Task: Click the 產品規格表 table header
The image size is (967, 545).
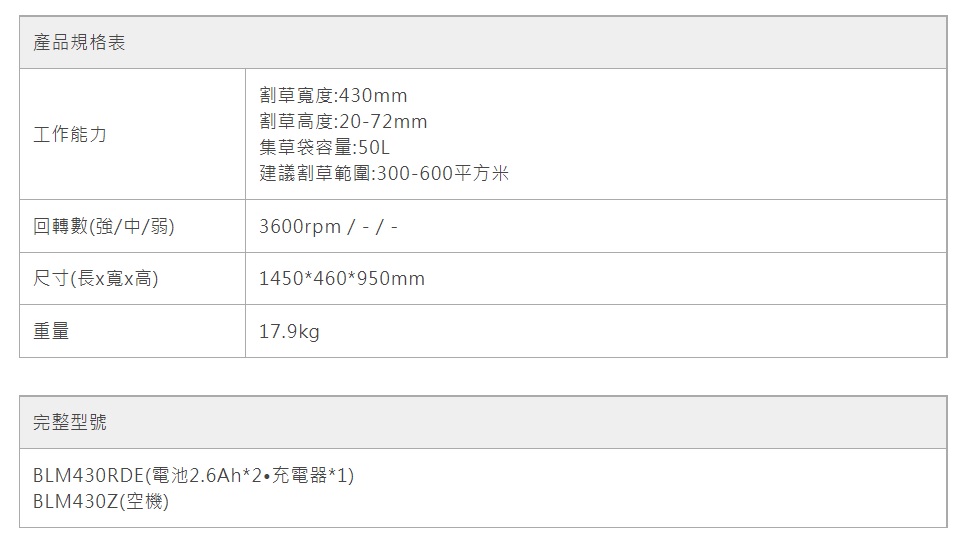Action: [79, 43]
